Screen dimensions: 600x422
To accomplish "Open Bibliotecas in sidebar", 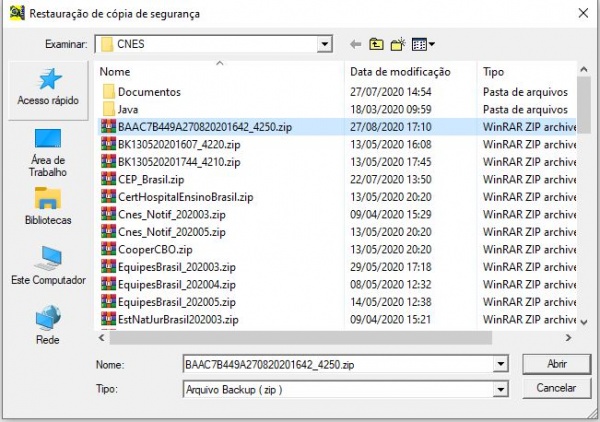I will click(48, 206).
